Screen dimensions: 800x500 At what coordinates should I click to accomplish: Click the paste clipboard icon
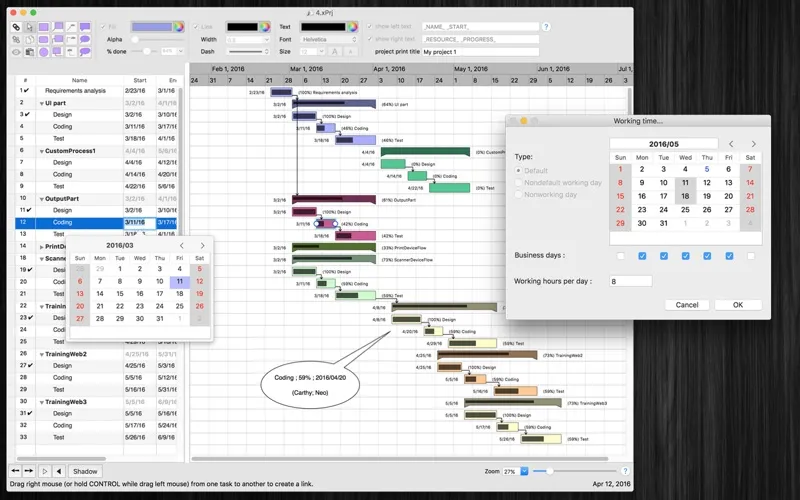(x=30, y=52)
